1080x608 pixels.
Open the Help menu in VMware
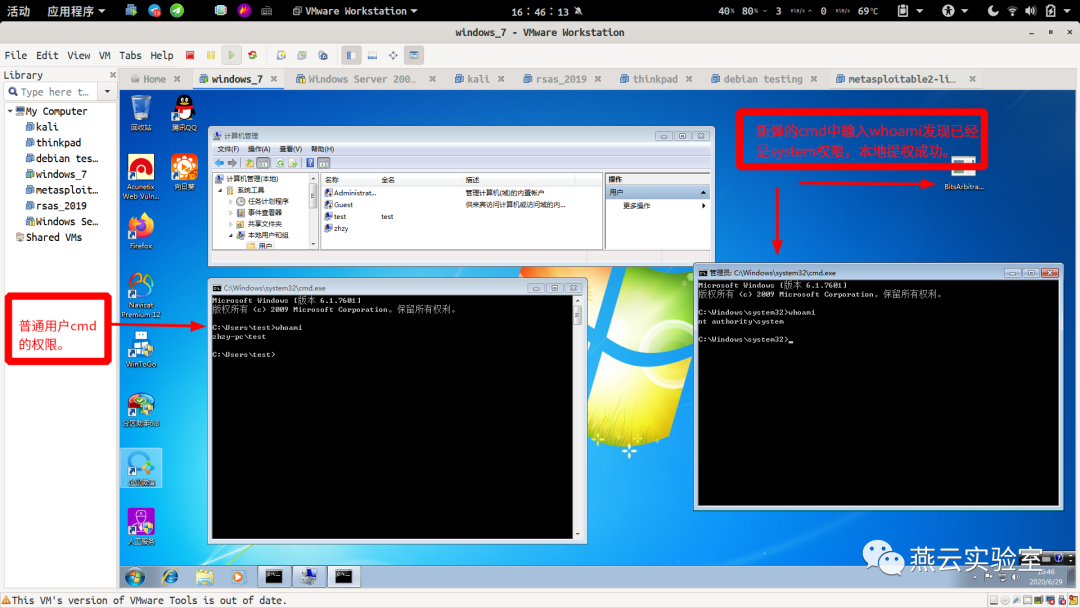162,55
